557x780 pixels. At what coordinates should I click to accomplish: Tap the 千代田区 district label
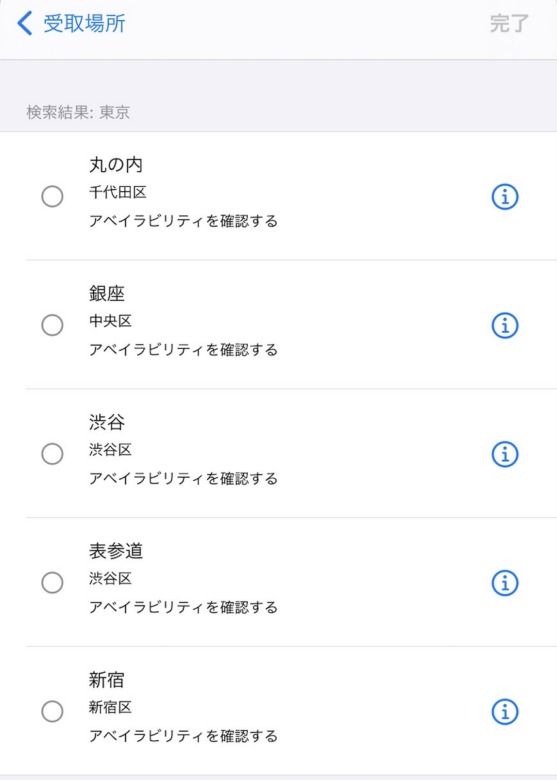[117, 193]
